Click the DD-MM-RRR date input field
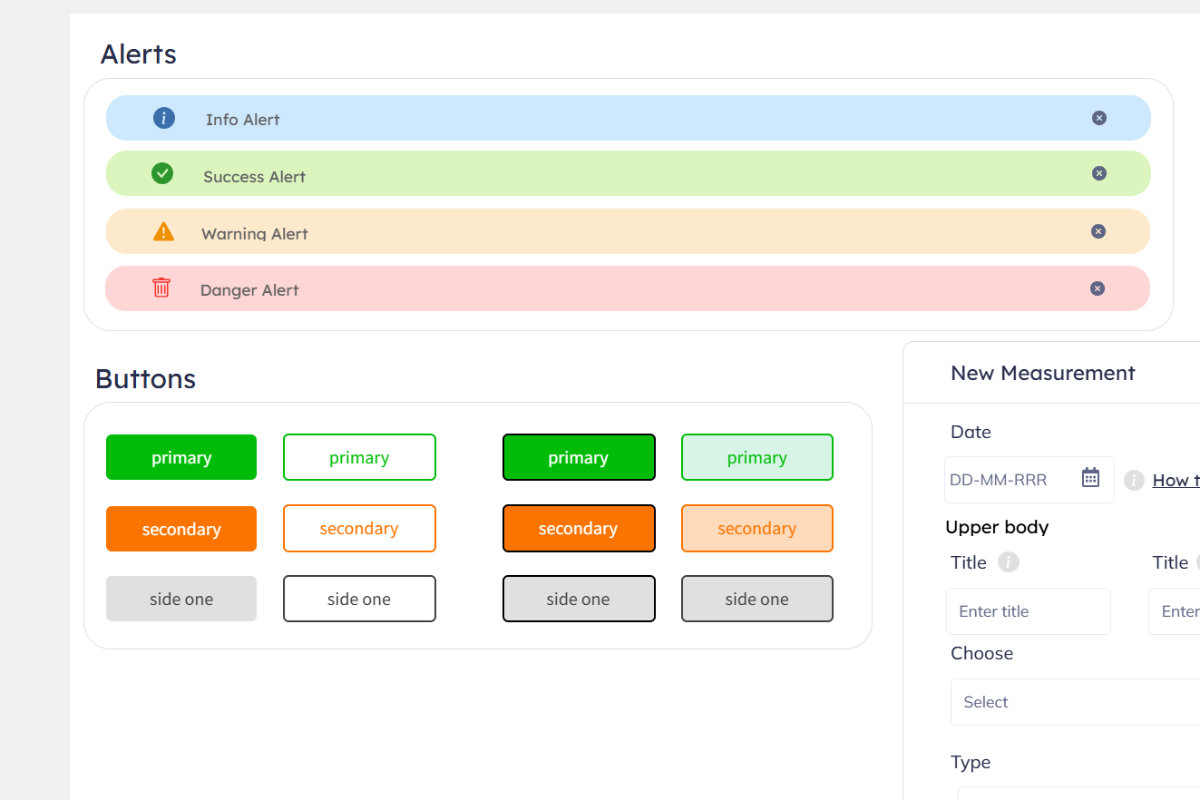This screenshot has height=800, width=1200. (x=1008, y=480)
